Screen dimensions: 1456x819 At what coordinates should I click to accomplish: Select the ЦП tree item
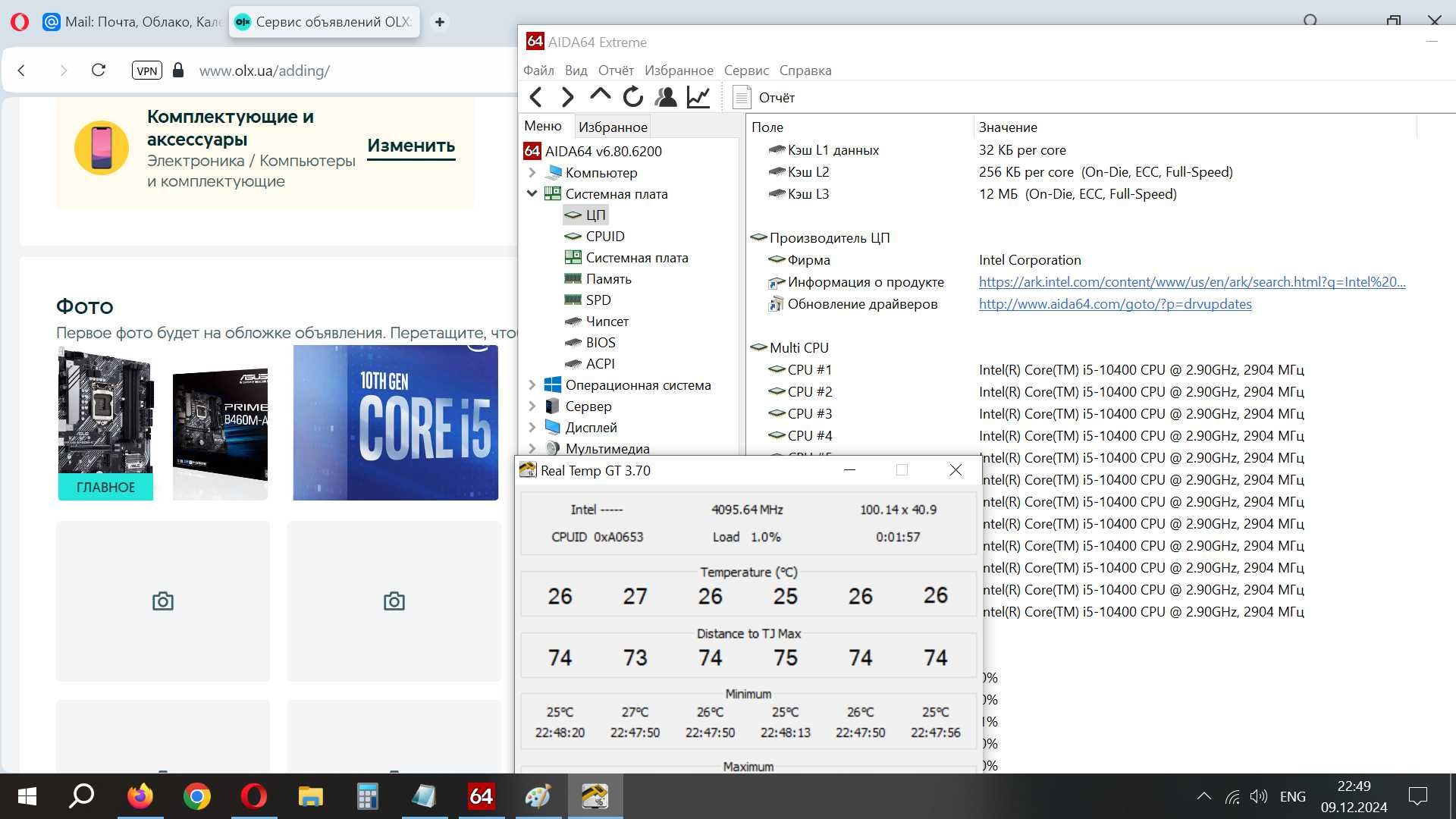tap(585, 215)
